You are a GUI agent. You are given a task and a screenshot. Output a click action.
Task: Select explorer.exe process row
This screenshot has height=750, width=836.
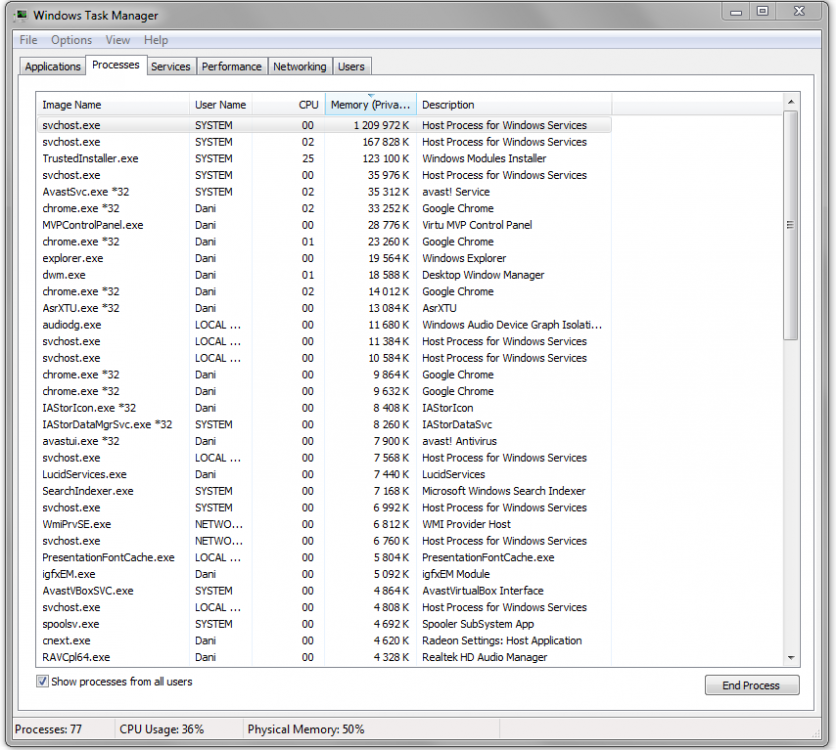pyautogui.click(x=324, y=258)
